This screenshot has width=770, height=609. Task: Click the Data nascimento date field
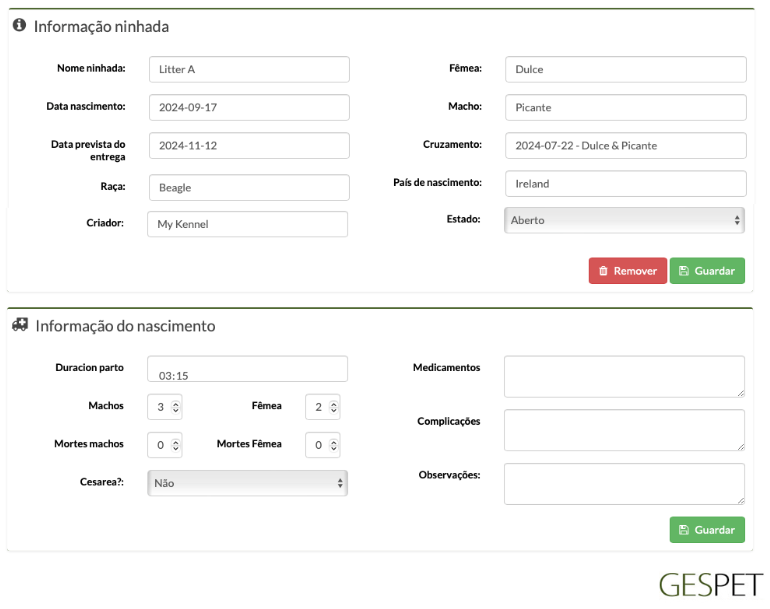tap(249, 108)
